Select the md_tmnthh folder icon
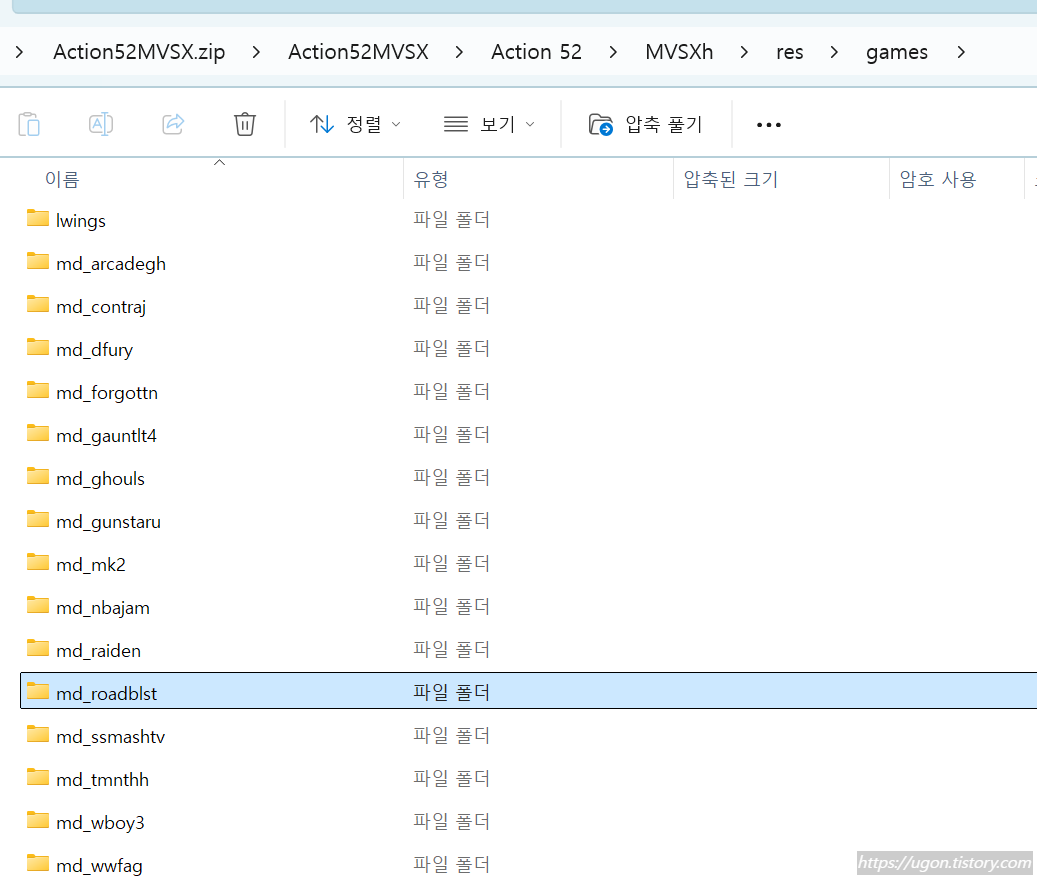 38,777
